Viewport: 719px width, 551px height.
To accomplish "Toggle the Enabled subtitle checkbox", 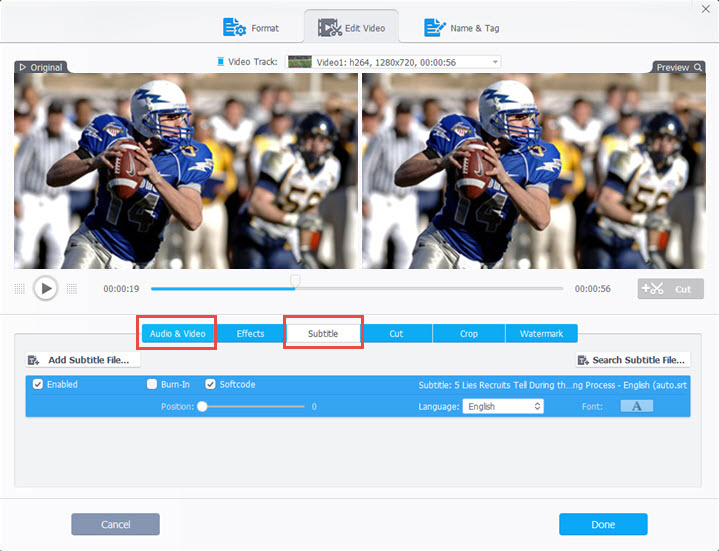I will [38, 384].
